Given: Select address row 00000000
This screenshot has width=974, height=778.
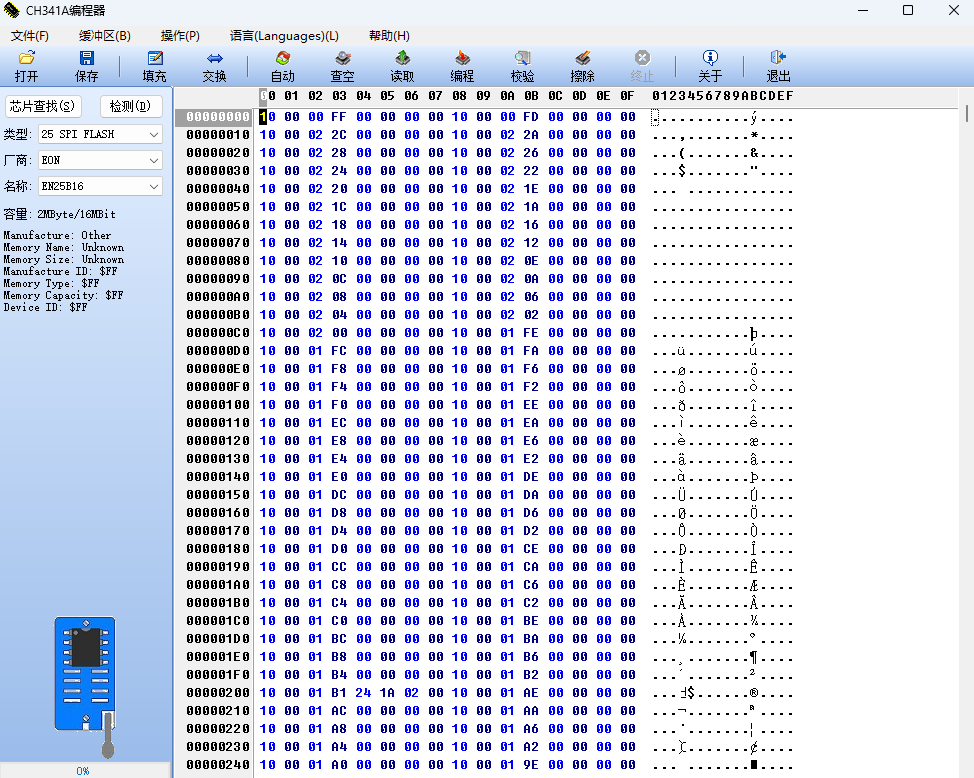Looking at the screenshot, I should click(217, 117).
